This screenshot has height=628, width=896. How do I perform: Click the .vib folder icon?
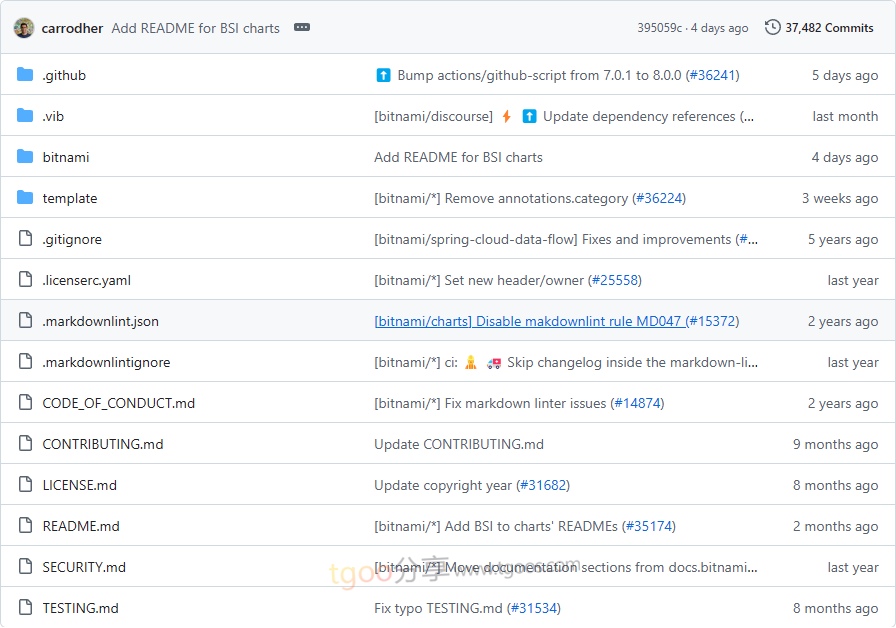pyautogui.click(x=25, y=116)
